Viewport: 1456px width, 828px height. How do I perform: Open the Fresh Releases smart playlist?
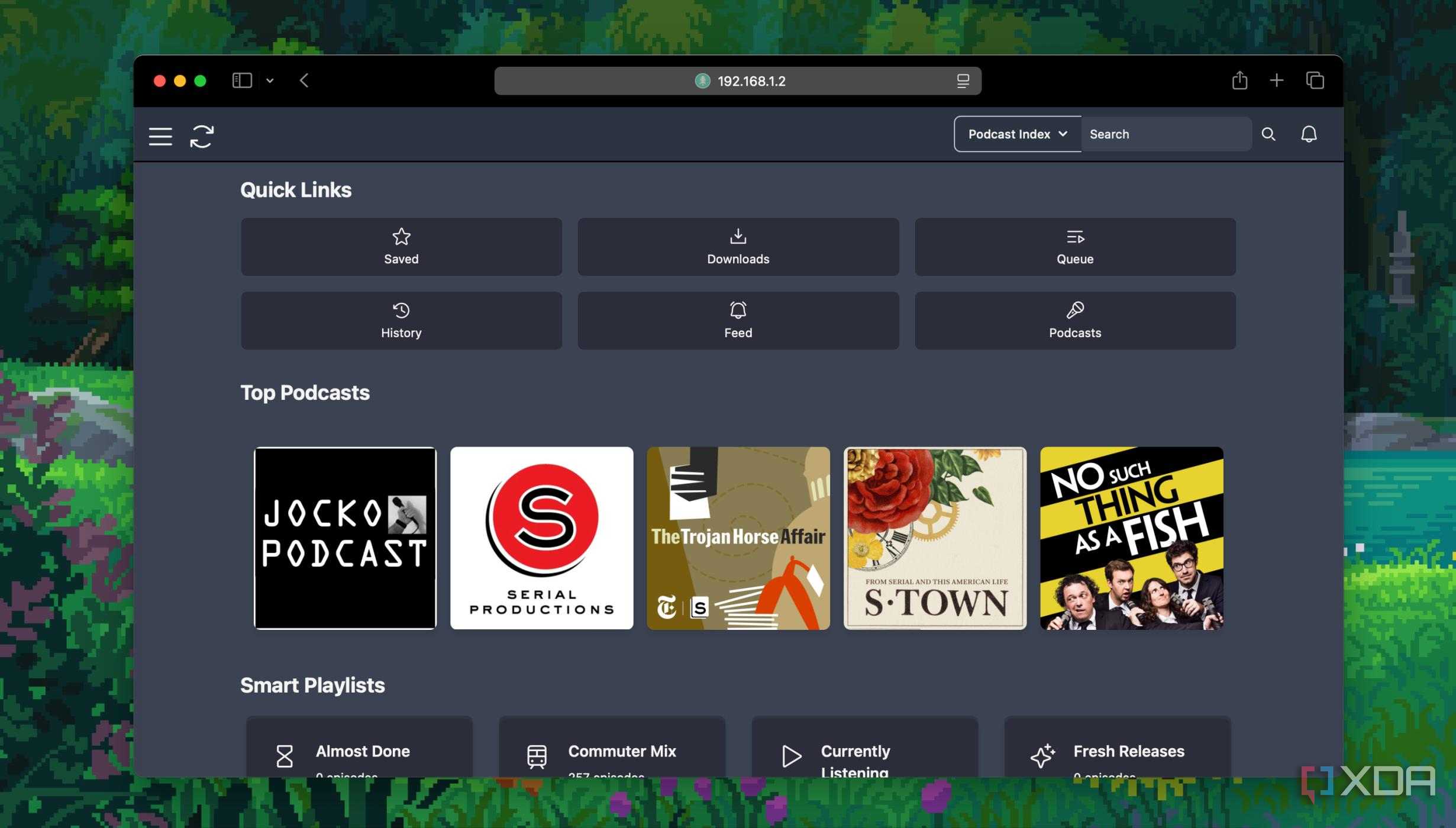coord(1117,747)
